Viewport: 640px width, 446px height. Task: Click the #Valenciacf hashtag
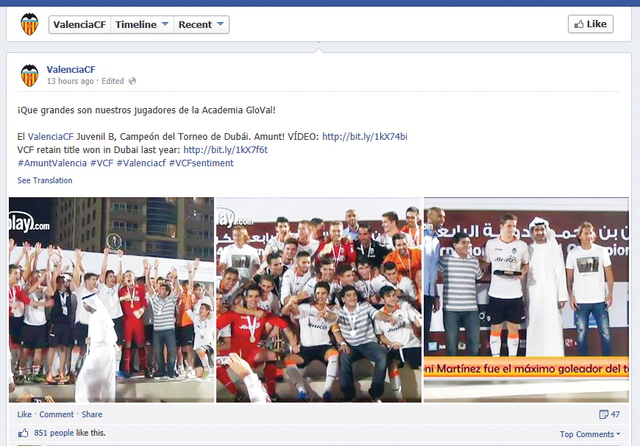(x=141, y=163)
